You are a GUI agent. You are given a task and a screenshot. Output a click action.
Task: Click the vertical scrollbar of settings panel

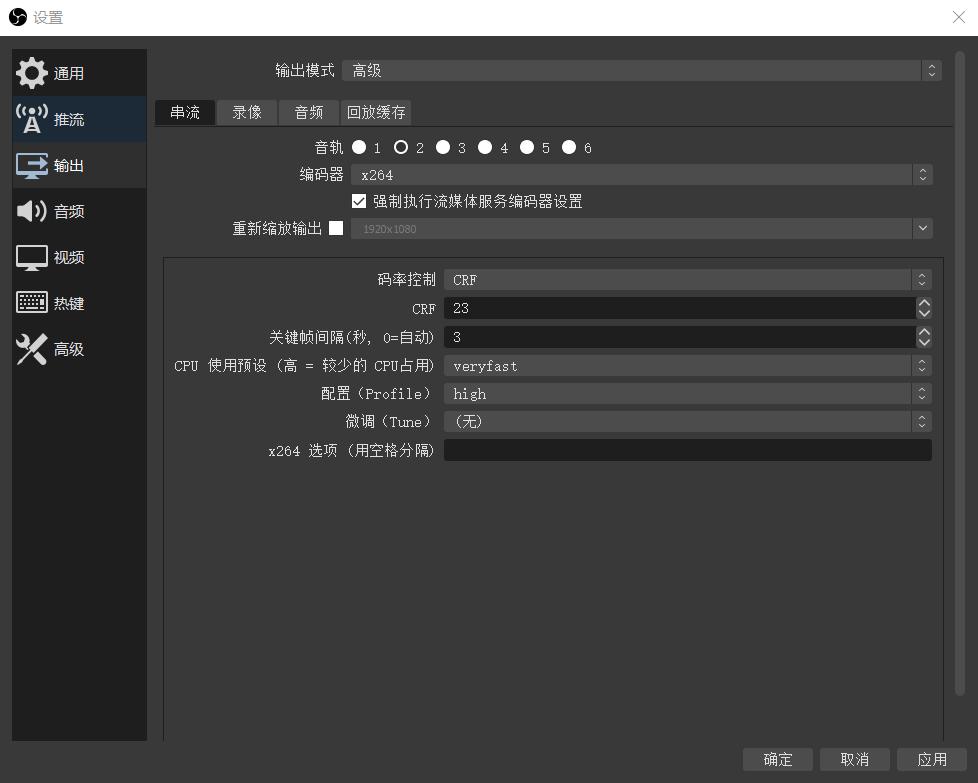click(960, 372)
